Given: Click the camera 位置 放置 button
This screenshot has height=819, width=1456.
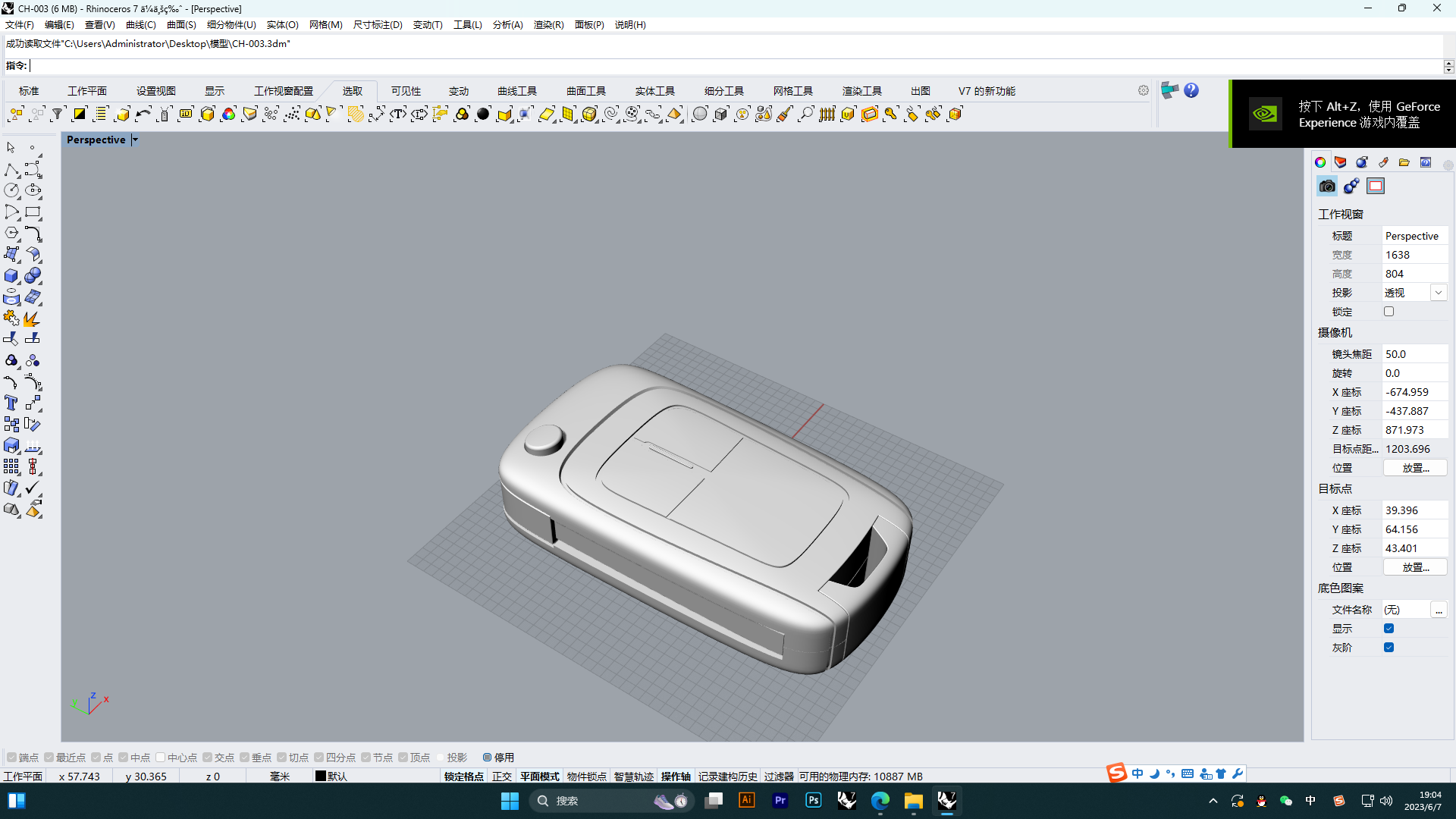Looking at the screenshot, I should (x=1415, y=468).
